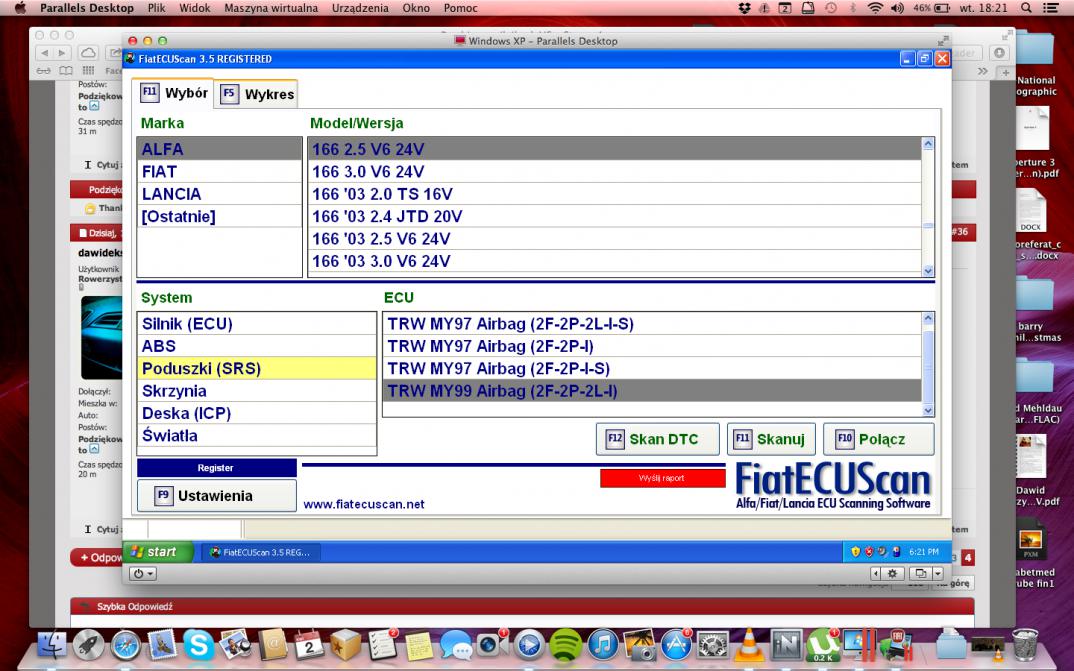
Task: Select ALFA in the Marka list
Action: [x=219, y=149]
